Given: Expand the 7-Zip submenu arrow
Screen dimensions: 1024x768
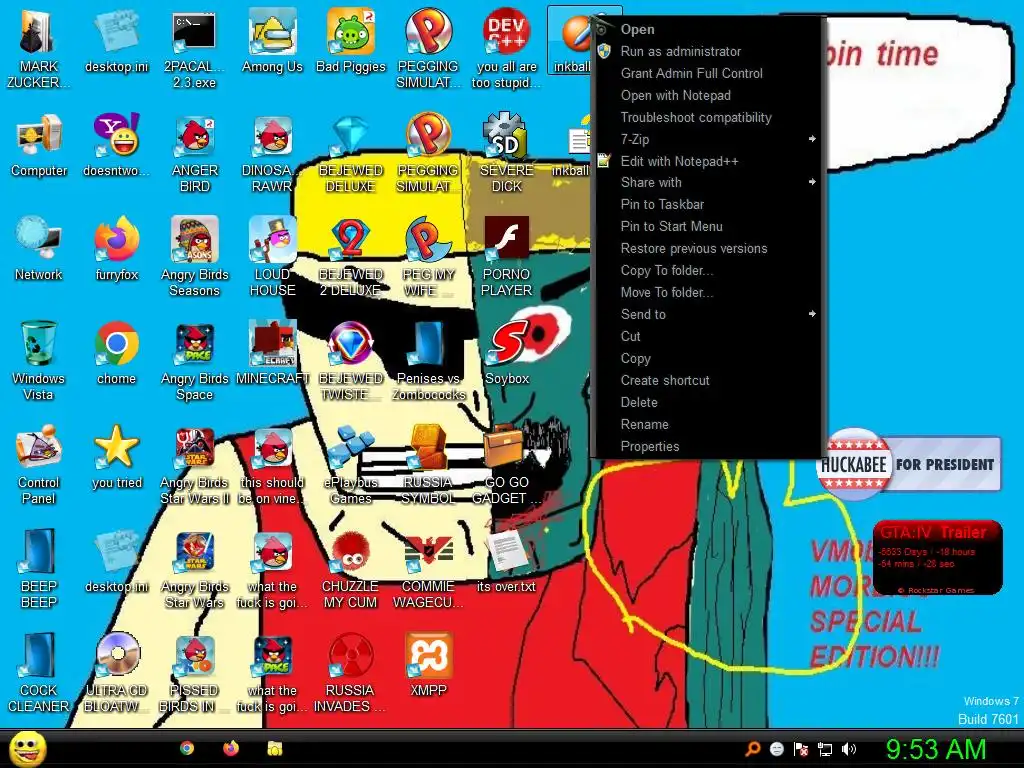Looking at the screenshot, I should coord(812,139).
